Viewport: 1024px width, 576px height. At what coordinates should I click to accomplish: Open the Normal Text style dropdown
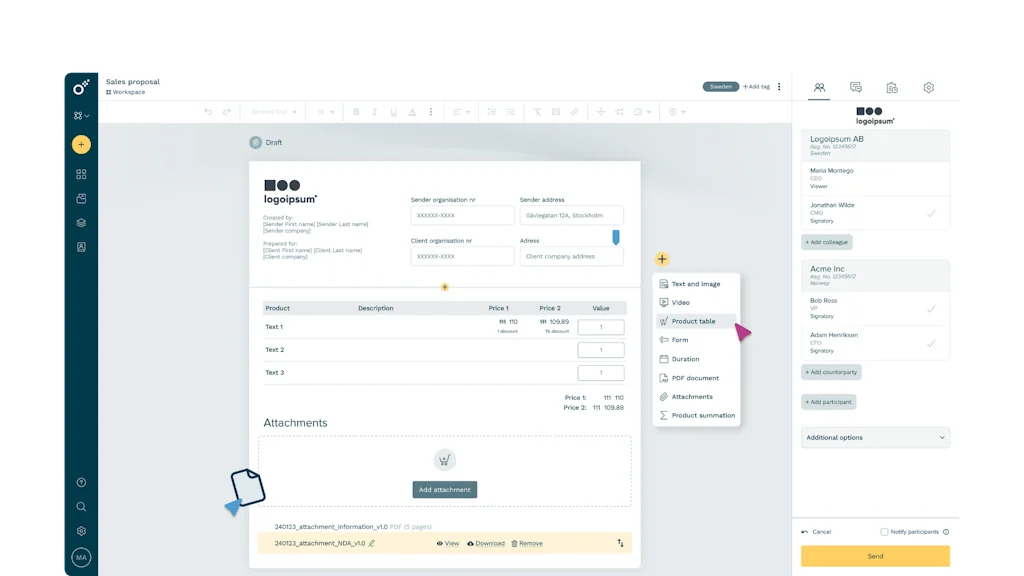point(272,111)
